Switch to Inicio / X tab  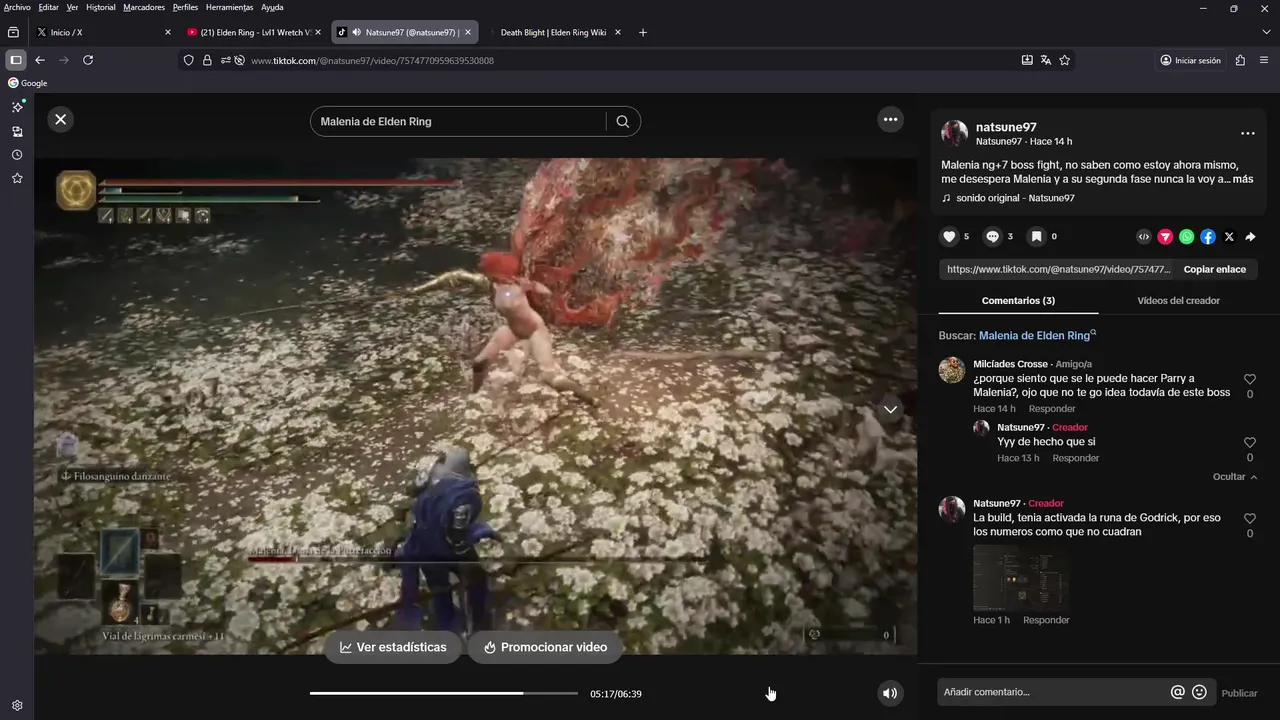pyautogui.click(x=103, y=32)
